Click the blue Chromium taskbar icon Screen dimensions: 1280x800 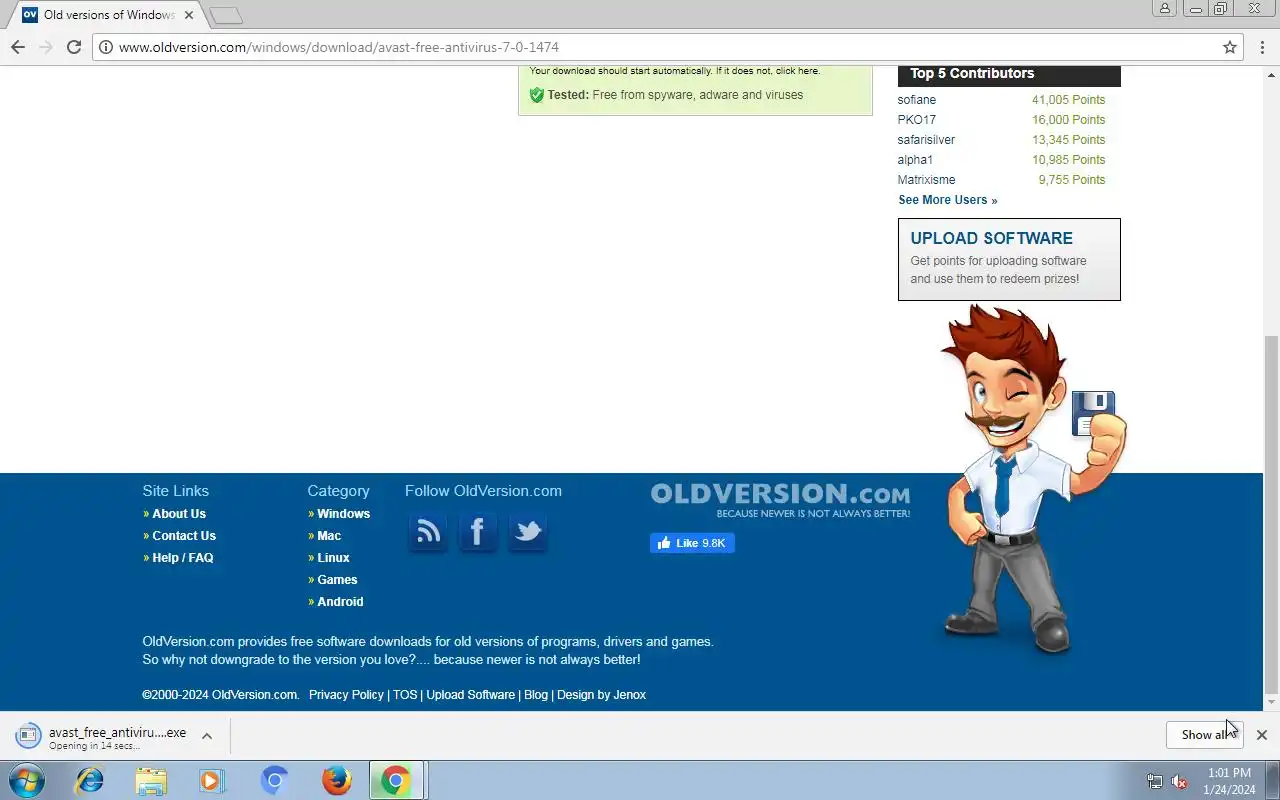pyautogui.click(x=274, y=780)
